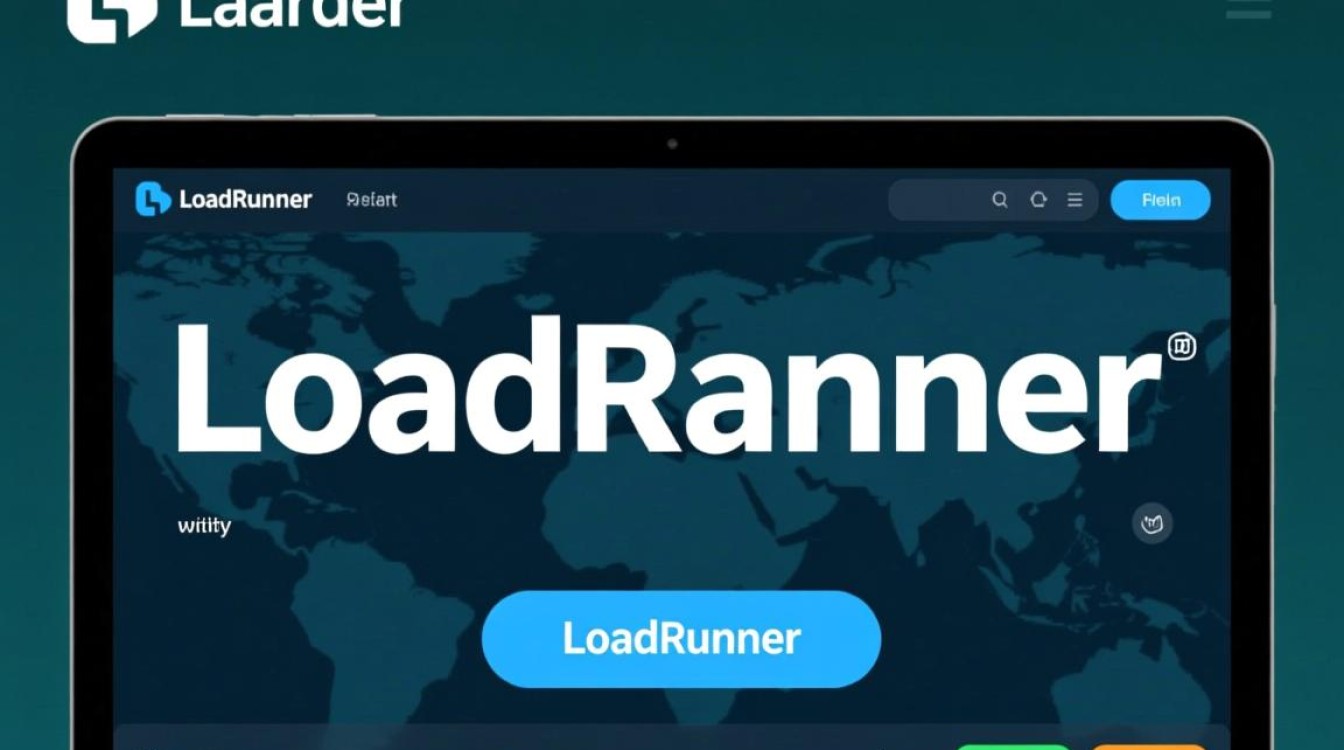This screenshot has width=1344, height=750.
Task: Click the refresh circle icon in search bar
Action: 1038,200
